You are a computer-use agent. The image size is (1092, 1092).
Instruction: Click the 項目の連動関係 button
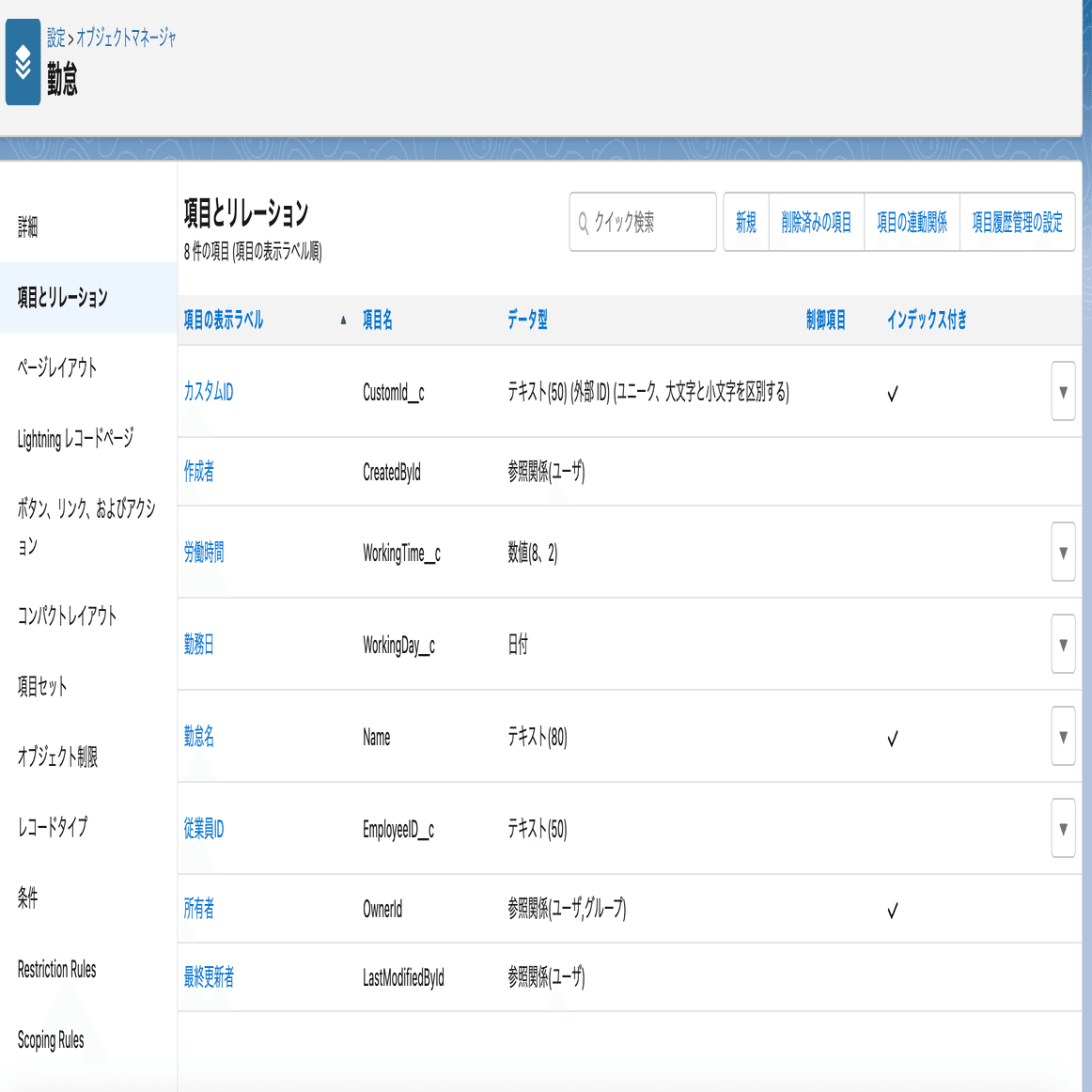[911, 222]
